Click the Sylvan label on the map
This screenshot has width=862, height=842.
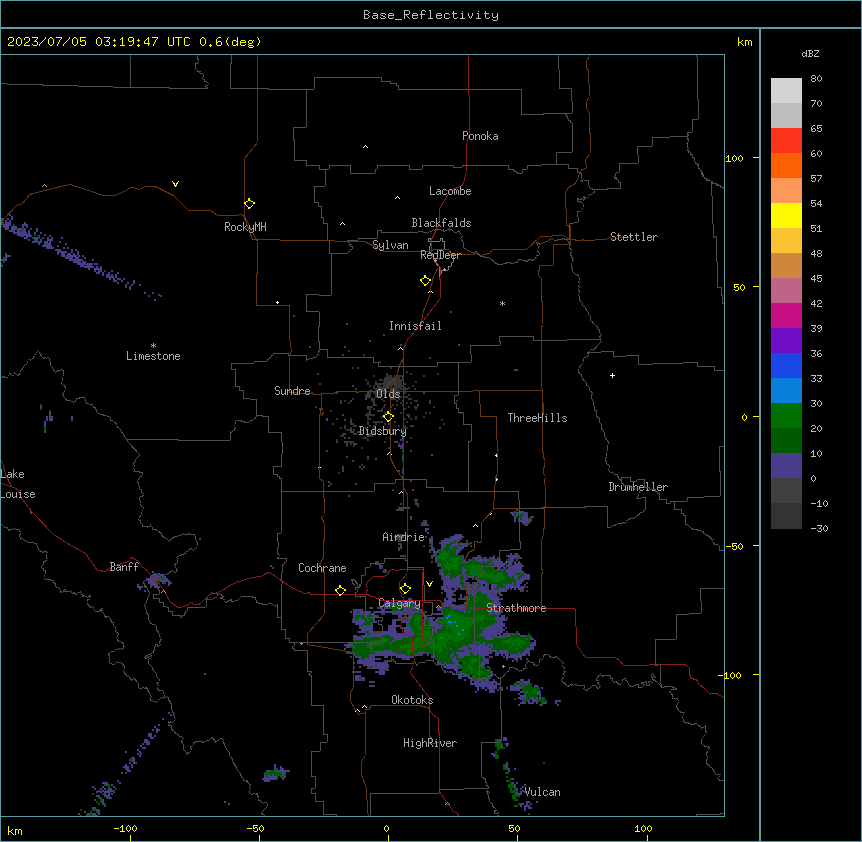(390, 245)
